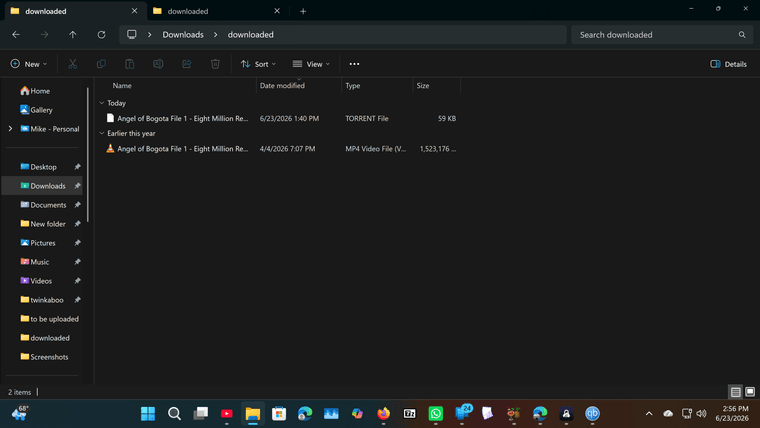The image size is (760, 428).
Task: Sort by the Name column header
Action: 122,86
